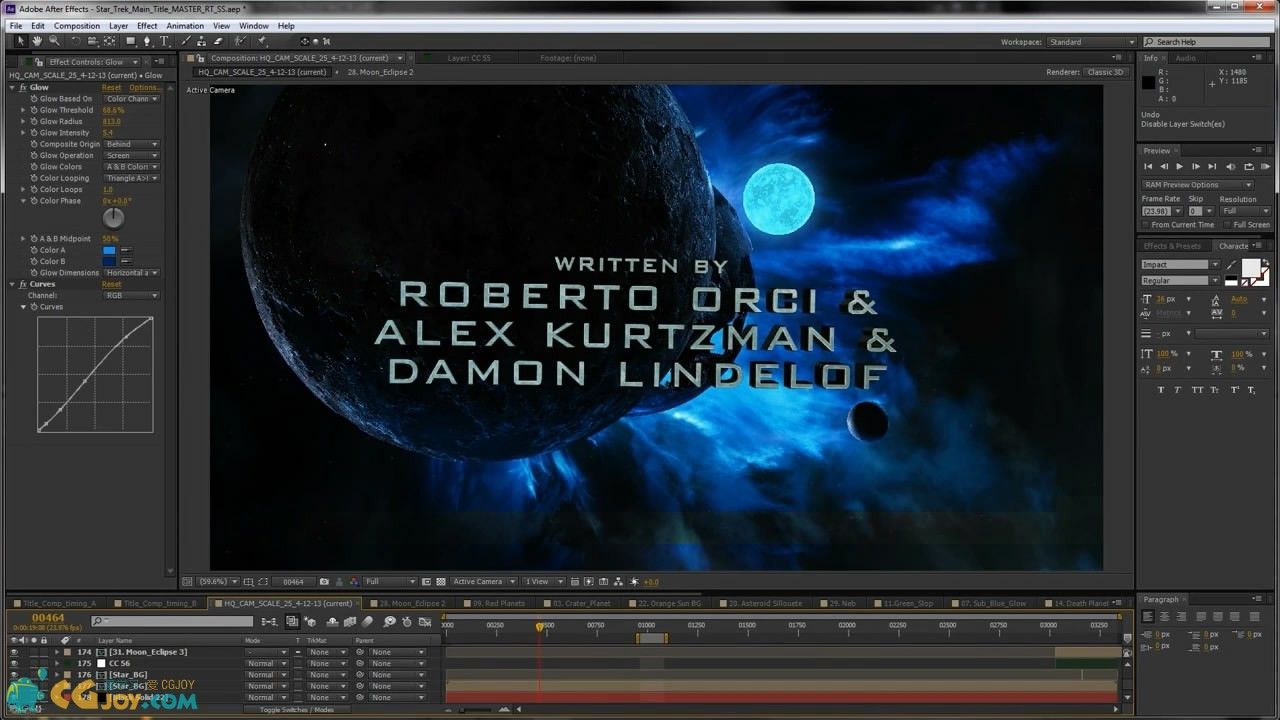1280x720 pixels.
Task: Select the Zoom magnifier tool
Action: tap(54, 41)
